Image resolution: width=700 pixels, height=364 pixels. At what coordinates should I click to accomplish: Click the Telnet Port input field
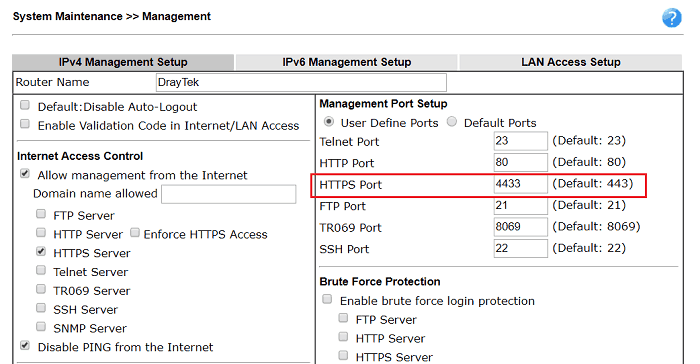[x=521, y=141]
